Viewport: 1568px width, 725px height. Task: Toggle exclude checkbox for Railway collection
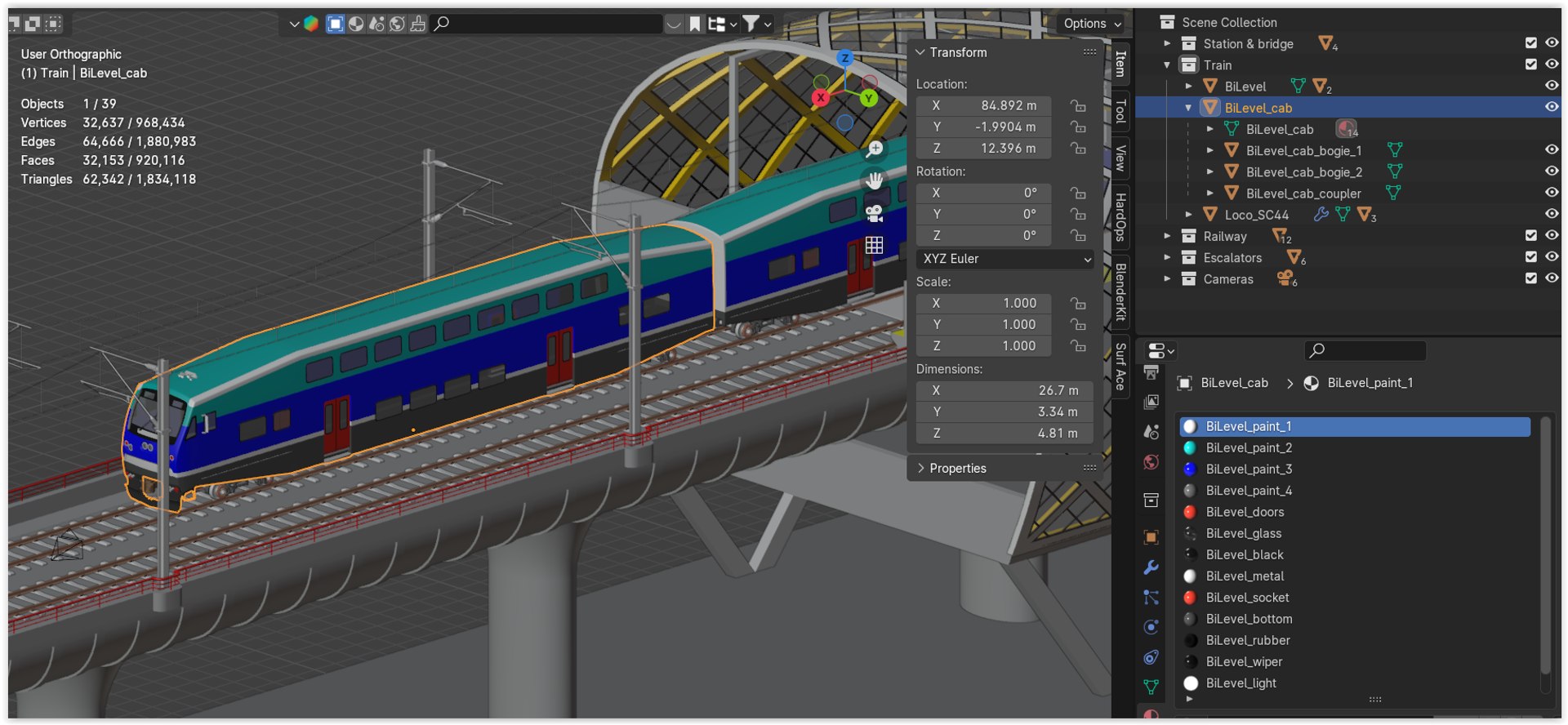(1531, 235)
